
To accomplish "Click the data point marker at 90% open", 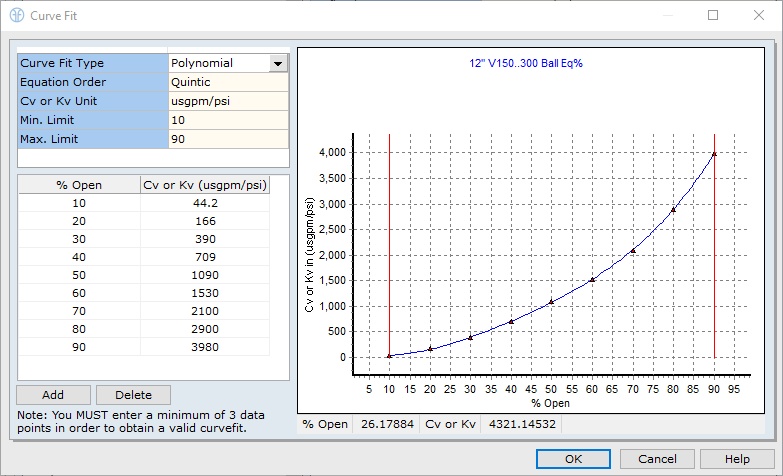I will (714, 153).
